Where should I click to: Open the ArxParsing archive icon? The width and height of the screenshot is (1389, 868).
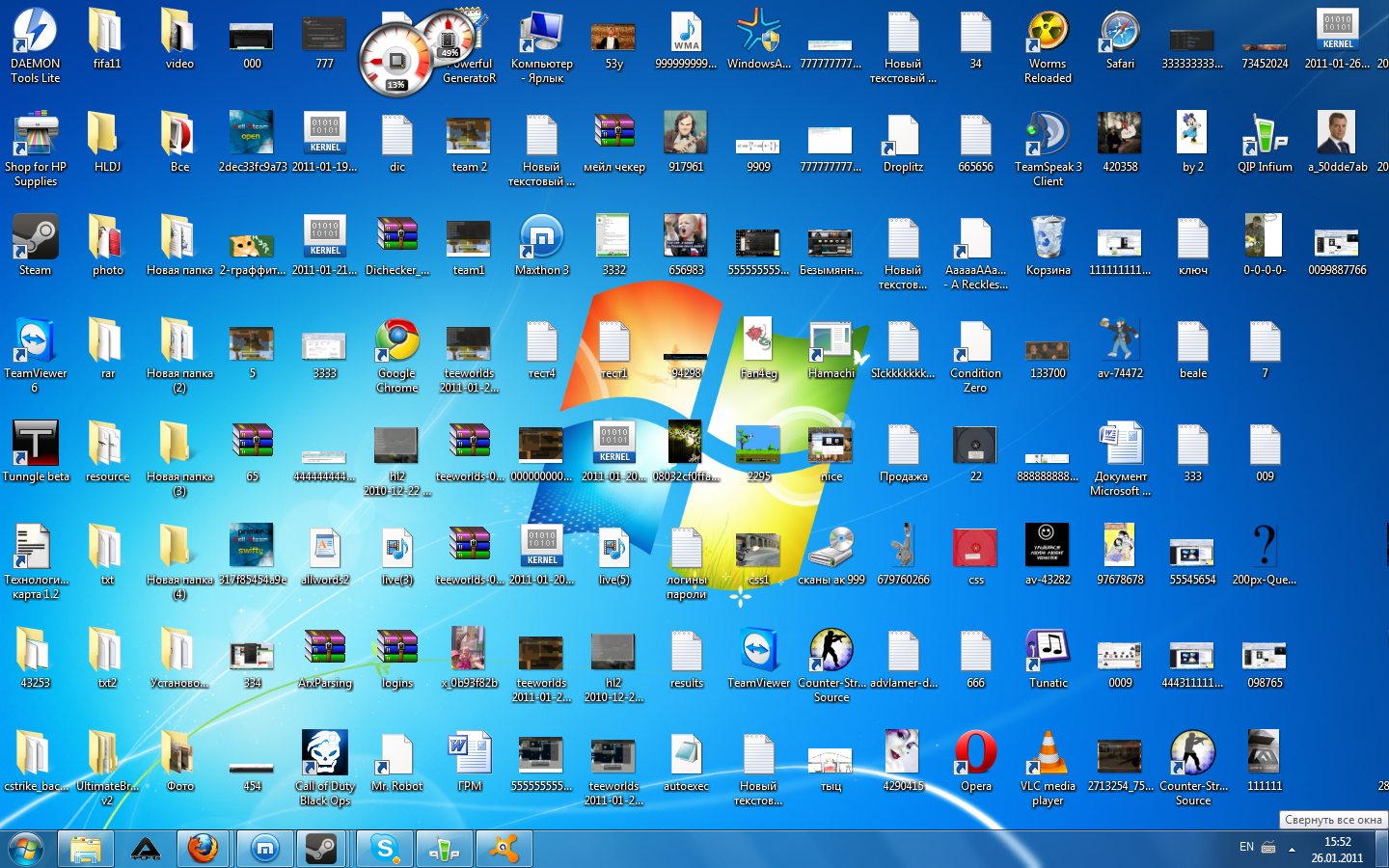[325, 658]
